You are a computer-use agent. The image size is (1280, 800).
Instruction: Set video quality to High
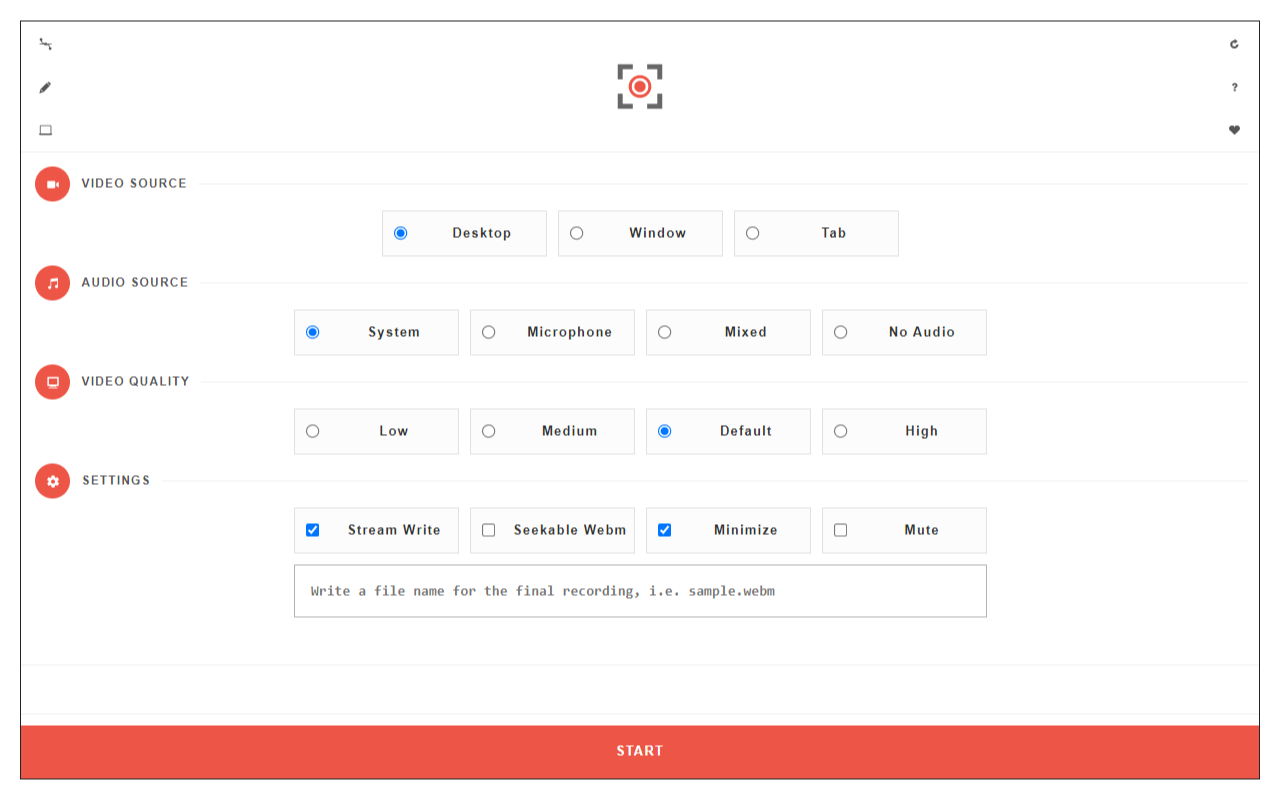tap(904, 431)
